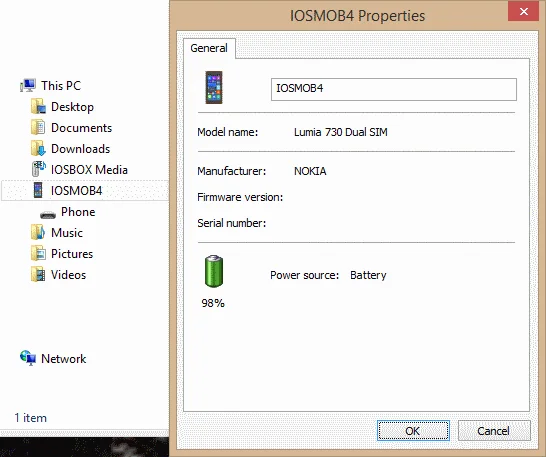Click the Serial number label
The height and width of the screenshot is (457, 546).
232,223
